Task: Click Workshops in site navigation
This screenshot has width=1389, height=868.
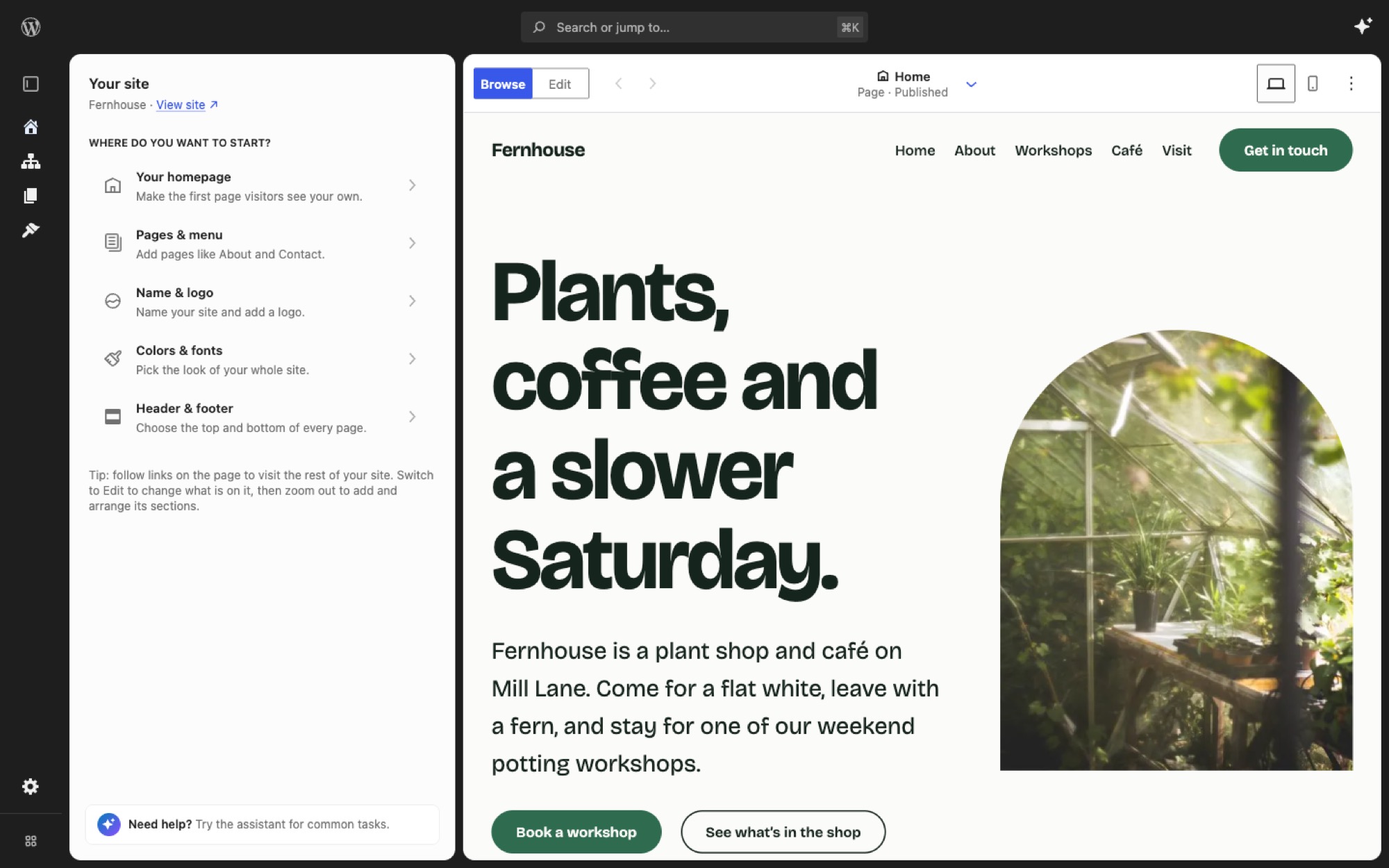Action: point(1053,150)
